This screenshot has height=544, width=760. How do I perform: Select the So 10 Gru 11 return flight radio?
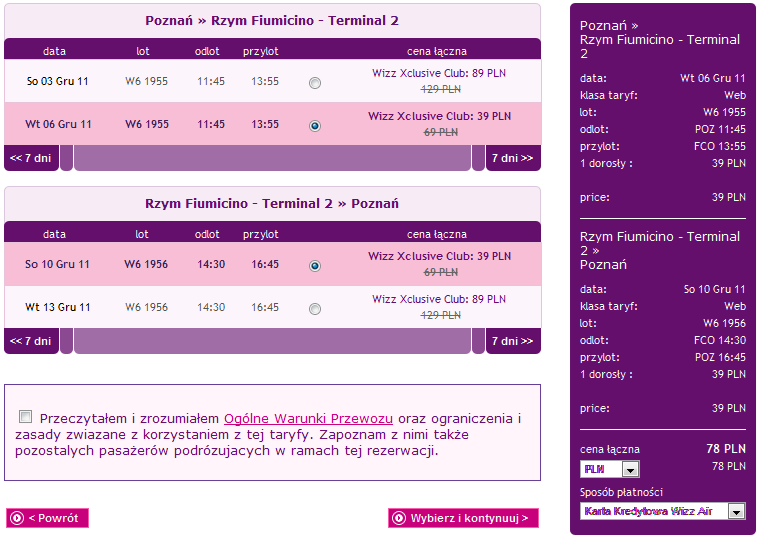pos(315,266)
